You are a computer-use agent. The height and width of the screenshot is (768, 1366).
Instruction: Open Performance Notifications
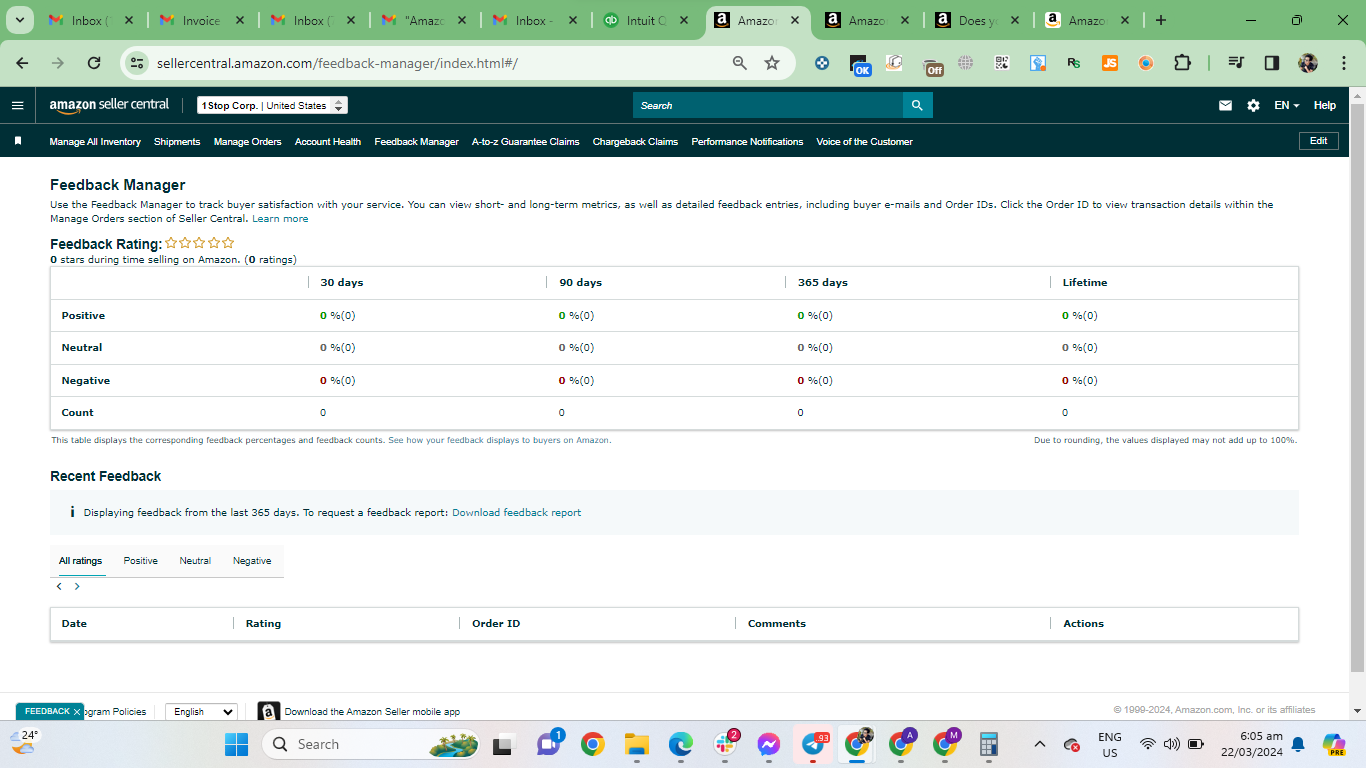747,142
